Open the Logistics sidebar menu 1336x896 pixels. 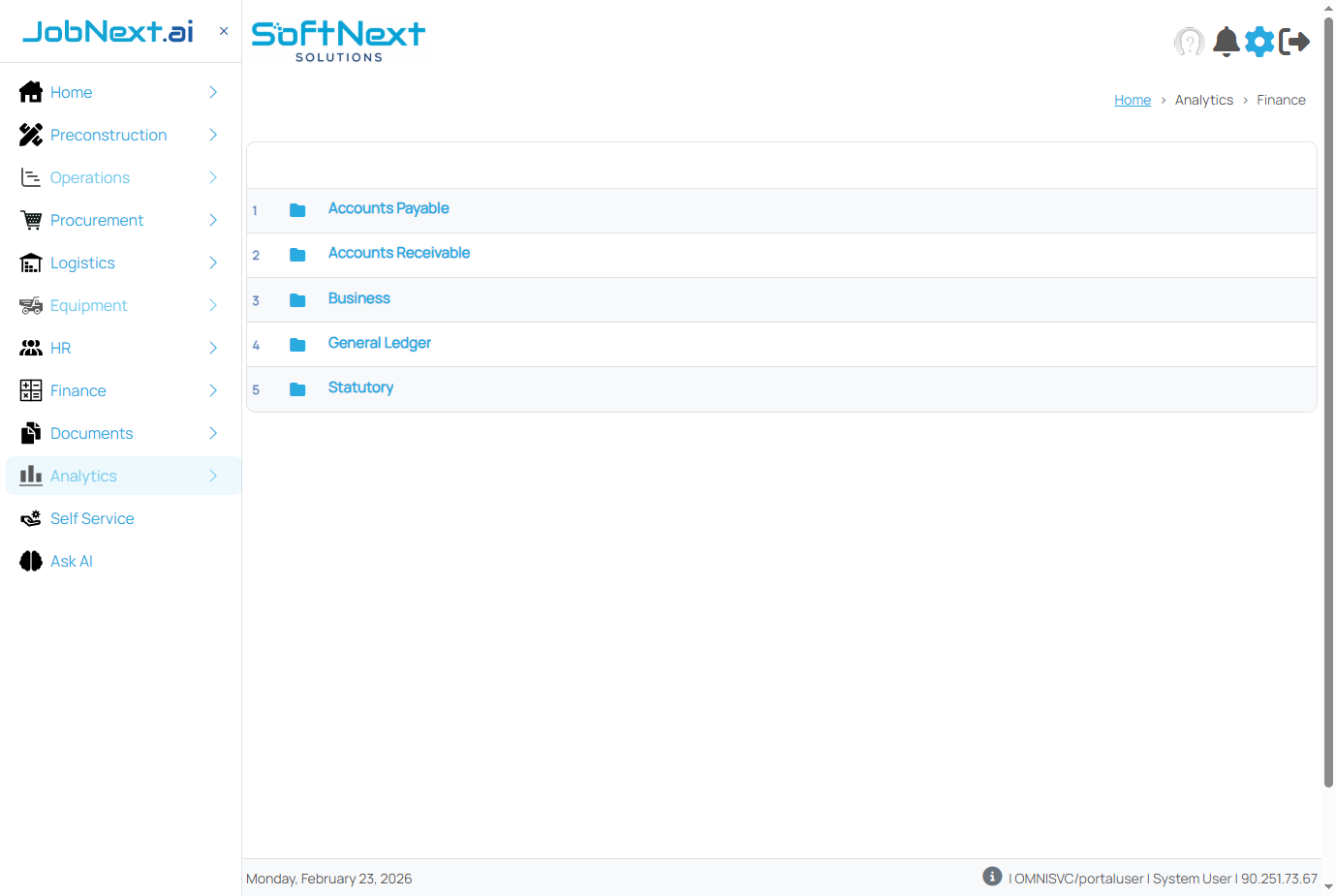[x=82, y=263]
